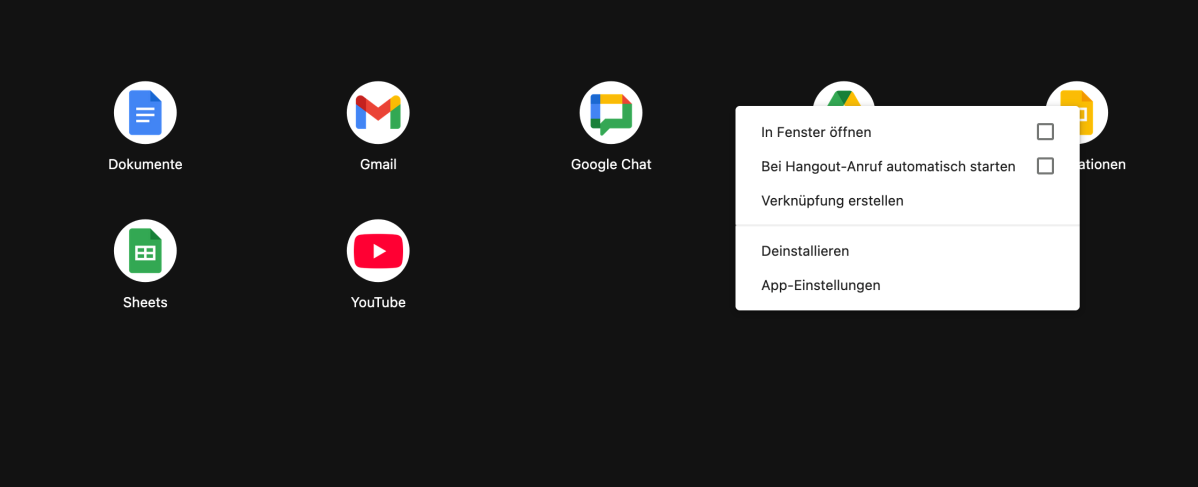
Task: Open the Sheets app icon
Action: point(145,251)
